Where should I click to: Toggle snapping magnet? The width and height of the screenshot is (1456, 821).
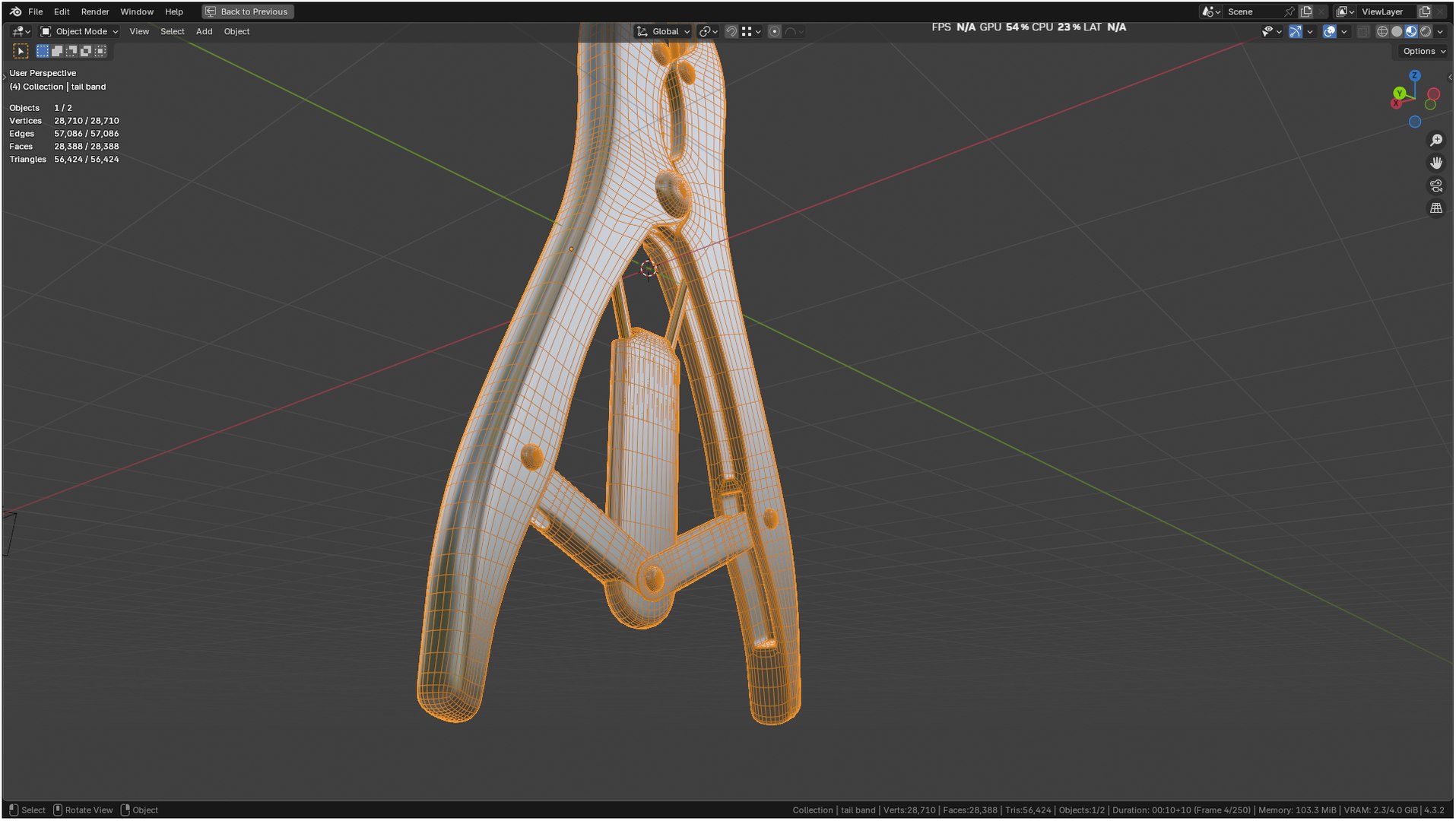[x=731, y=31]
